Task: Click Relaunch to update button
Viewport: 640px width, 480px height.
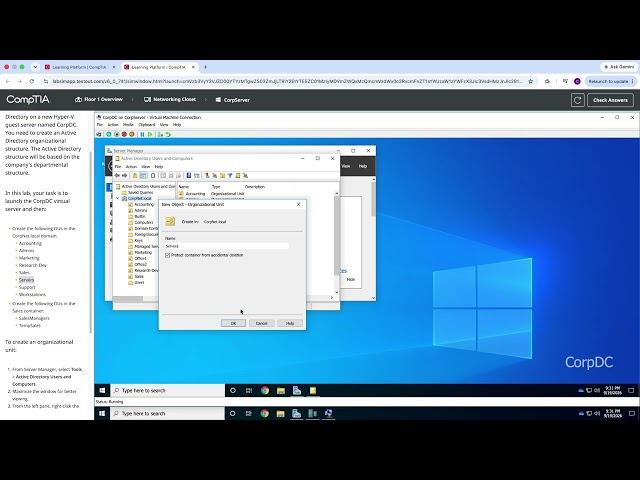Action: tap(610, 81)
